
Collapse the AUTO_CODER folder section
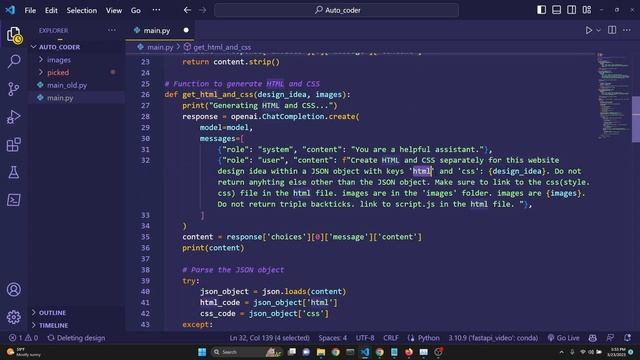pos(77,47)
